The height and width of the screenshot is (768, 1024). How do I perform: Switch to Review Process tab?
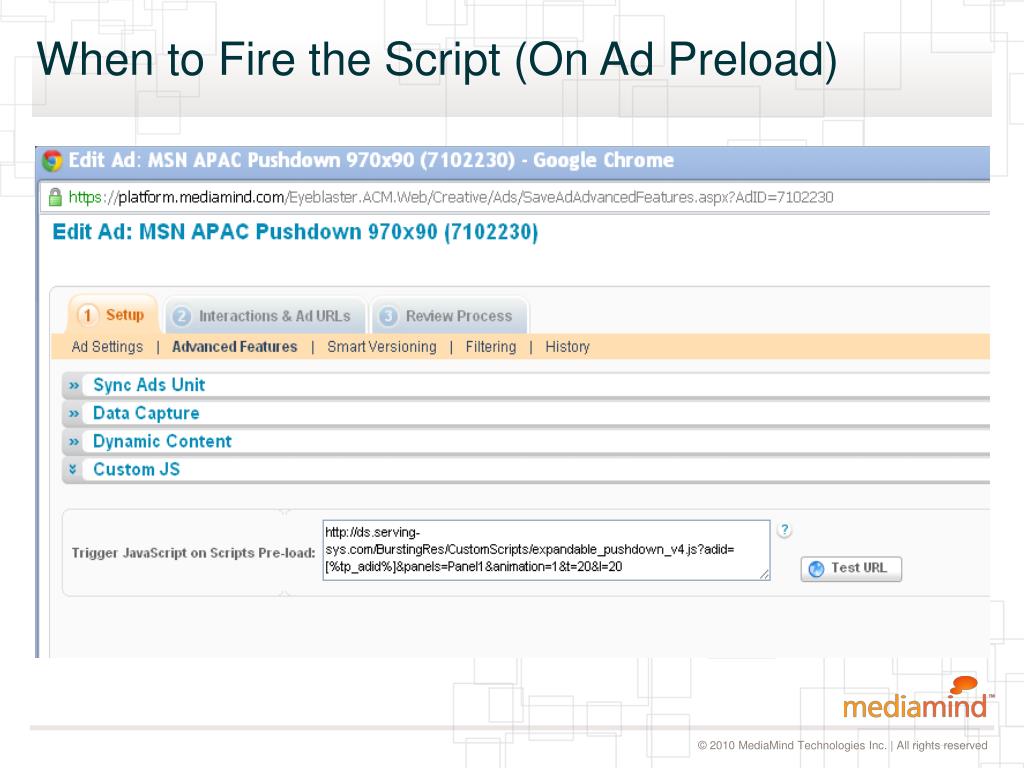coord(449,316)
